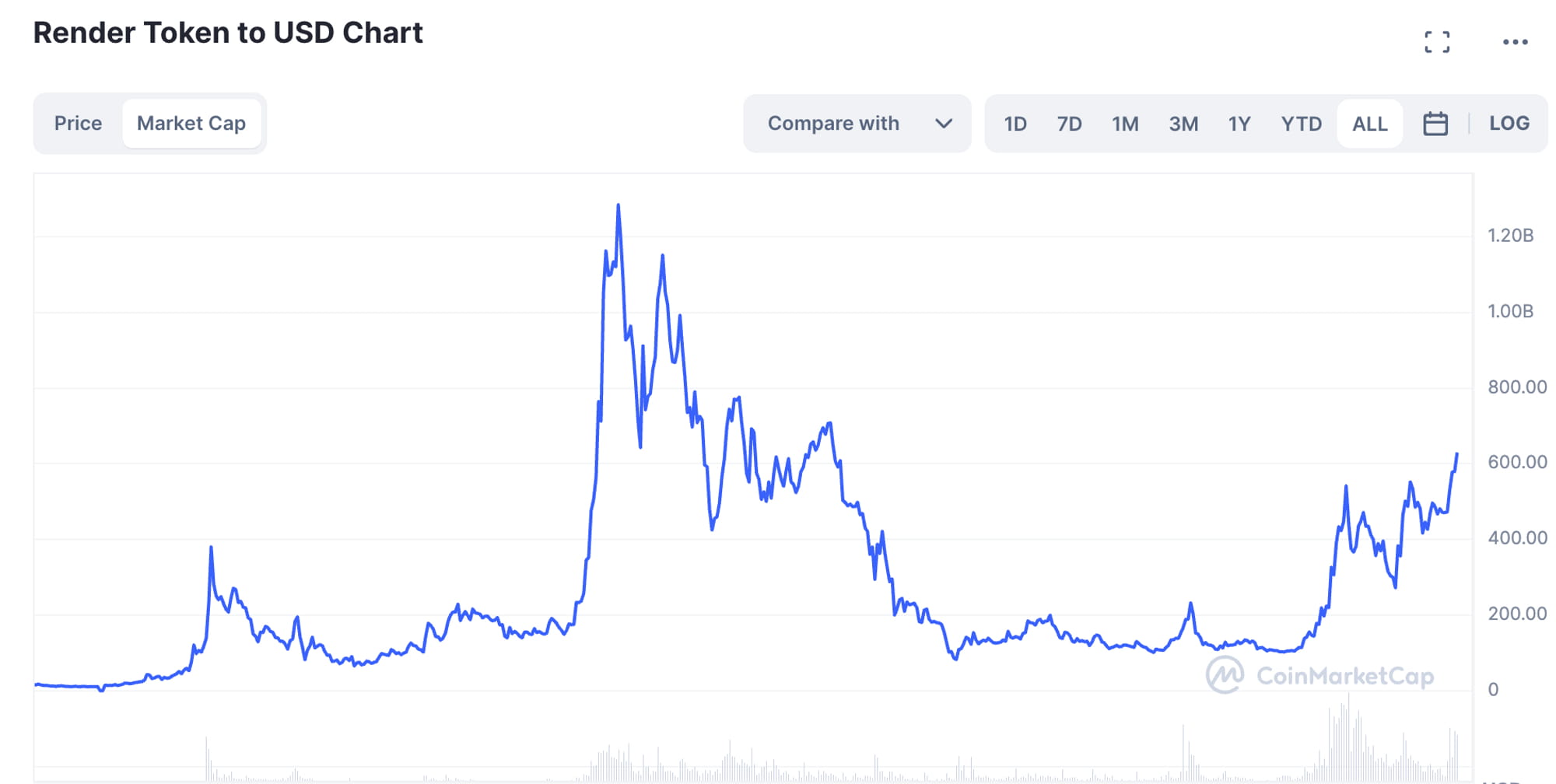Image resolution: width=1556 pixels, height=784 pixels.
Task: Set range to YTD
Action: [1302, 124]
